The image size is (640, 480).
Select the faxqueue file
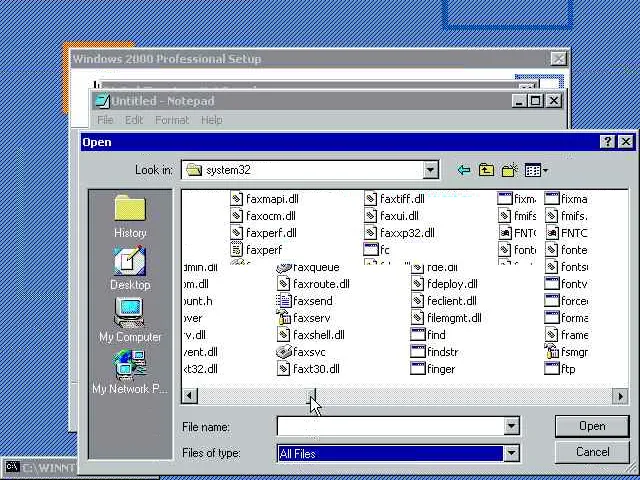(x=308, y=268)
